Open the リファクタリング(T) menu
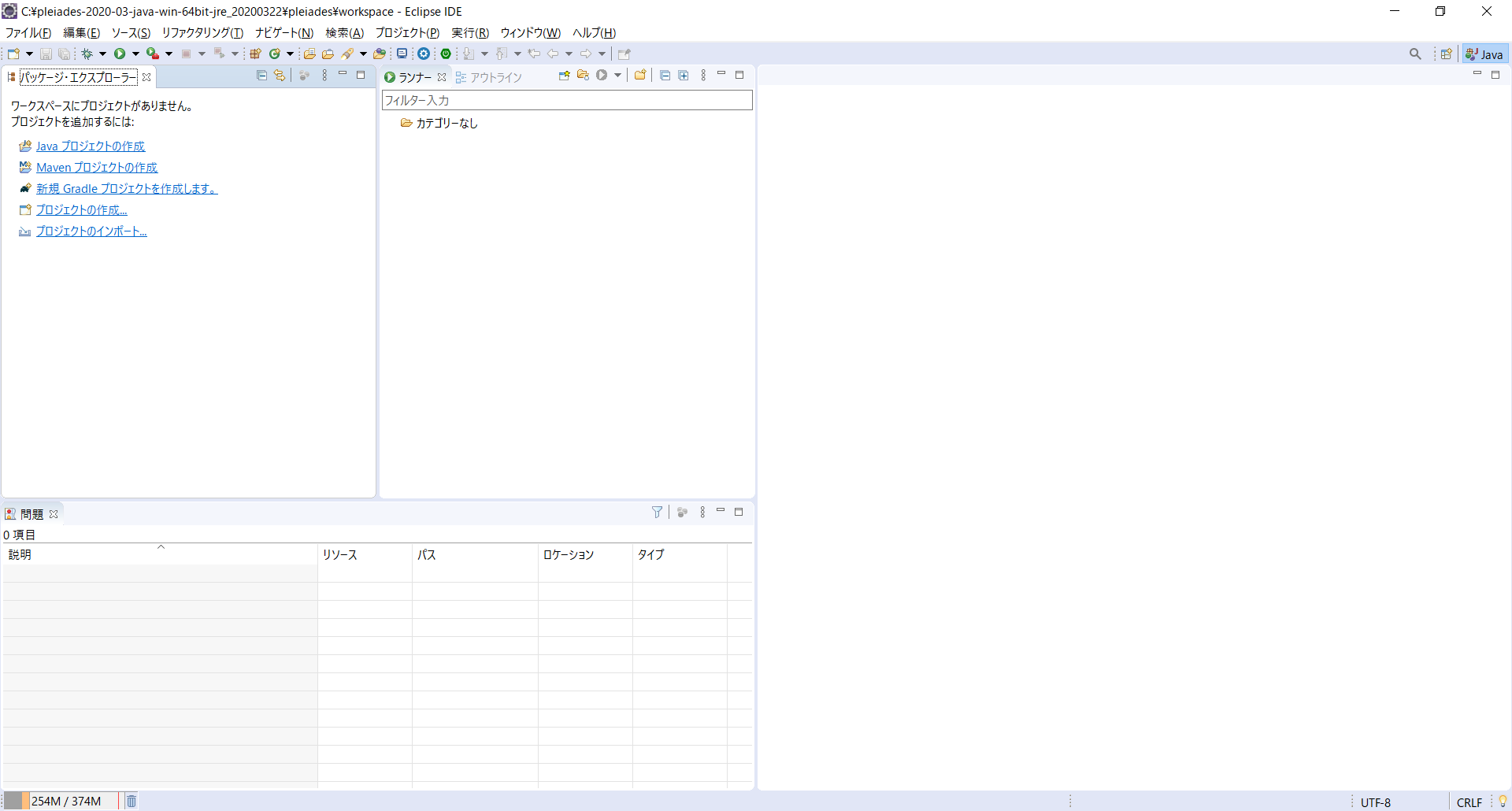The width and height of the screenshot is (1512, 811). [x=202, y=32]
